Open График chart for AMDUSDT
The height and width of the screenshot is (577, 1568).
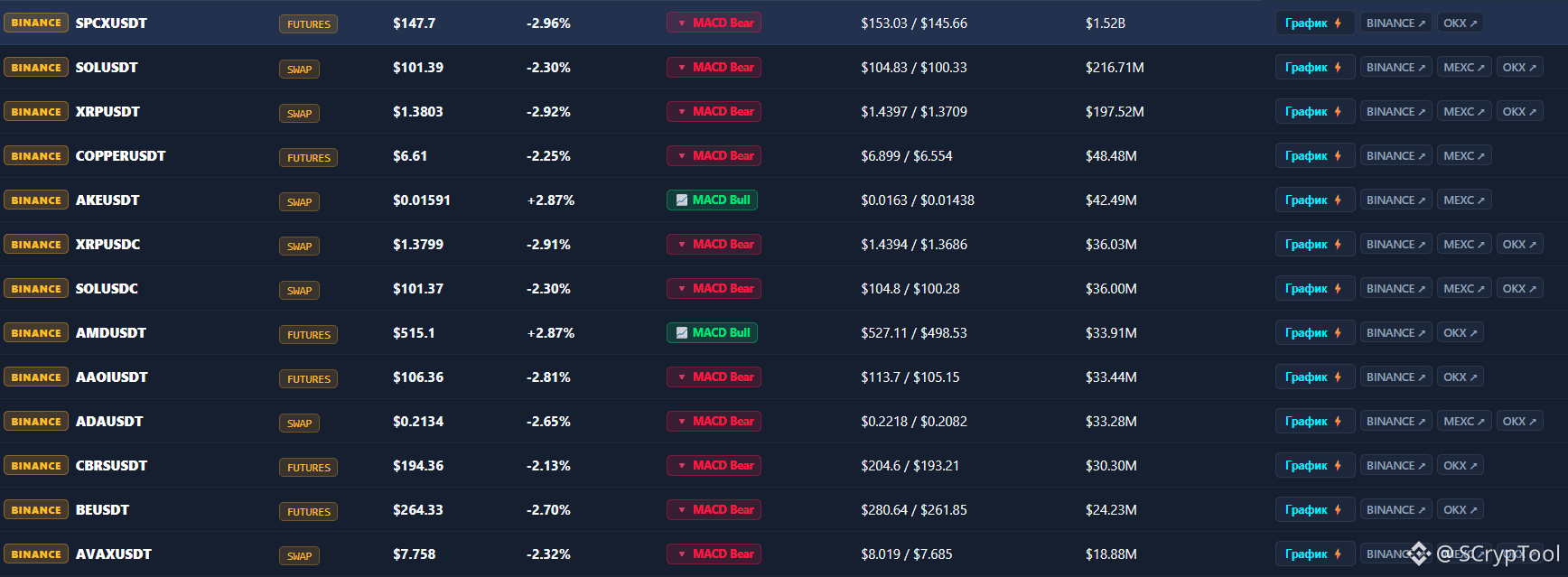1314,332
